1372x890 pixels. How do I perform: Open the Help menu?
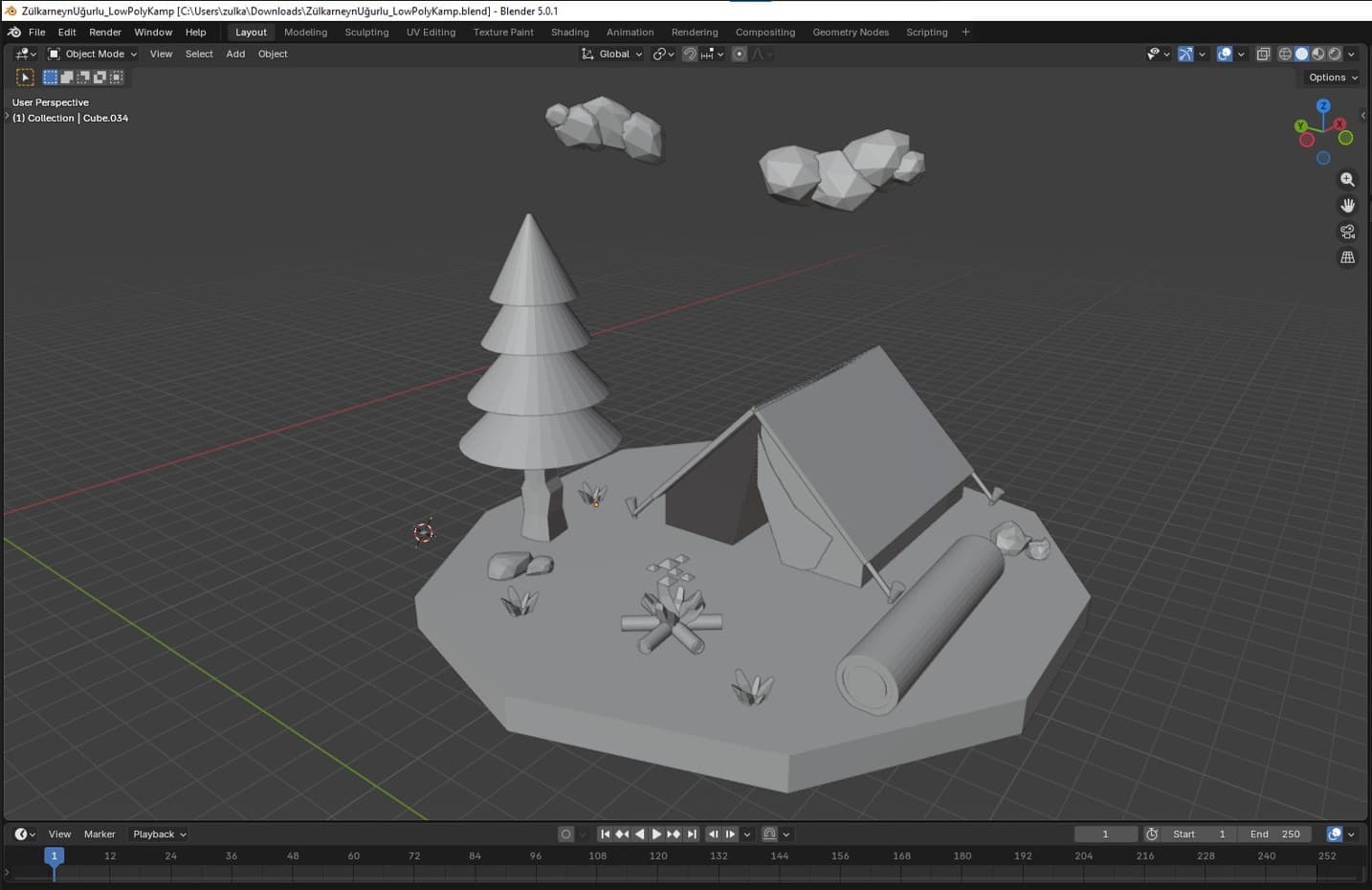196,32
